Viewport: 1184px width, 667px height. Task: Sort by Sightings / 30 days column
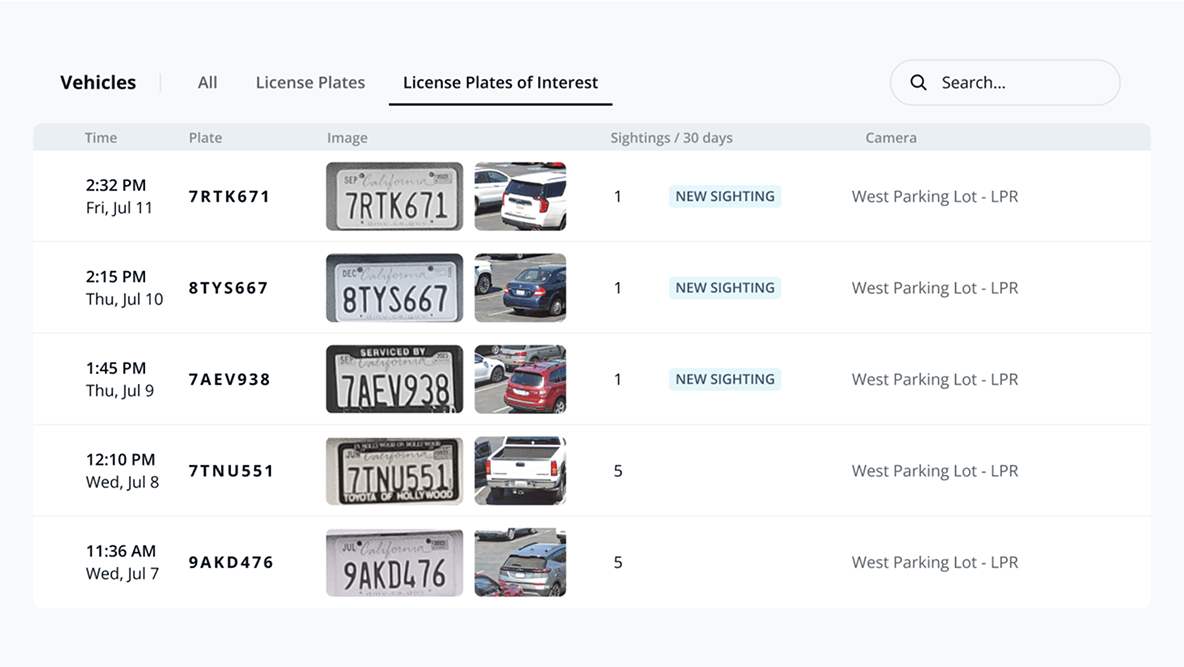coord(671,138)
